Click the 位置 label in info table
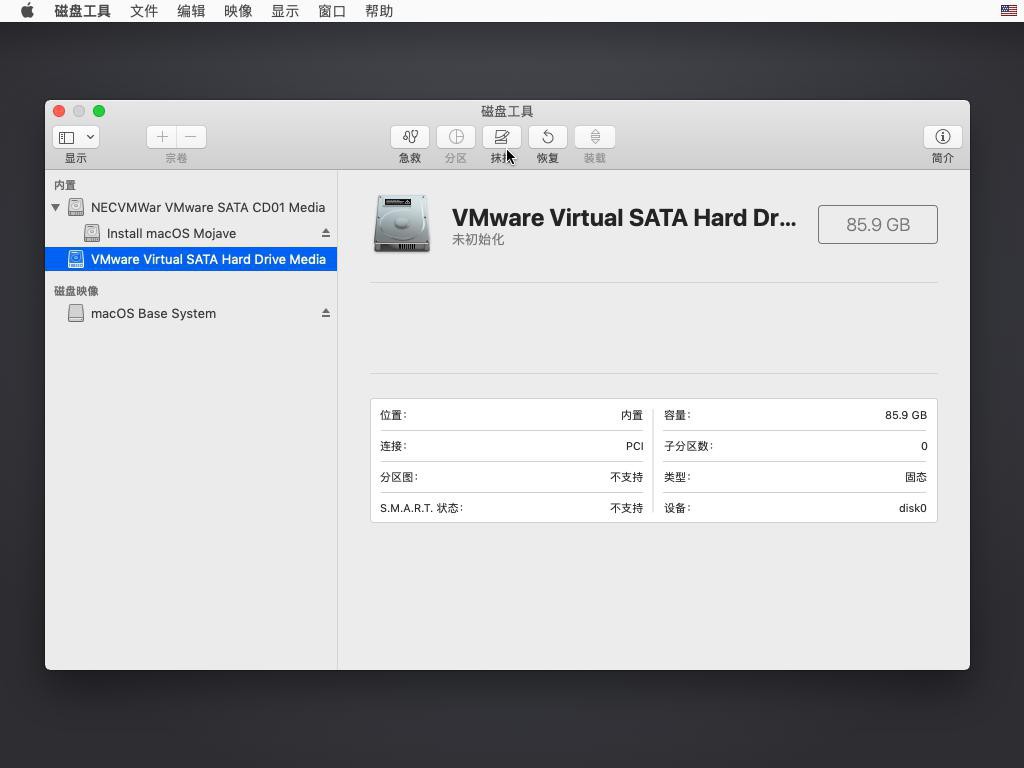This screenshot has width=1024, height=768. (393, 415)
